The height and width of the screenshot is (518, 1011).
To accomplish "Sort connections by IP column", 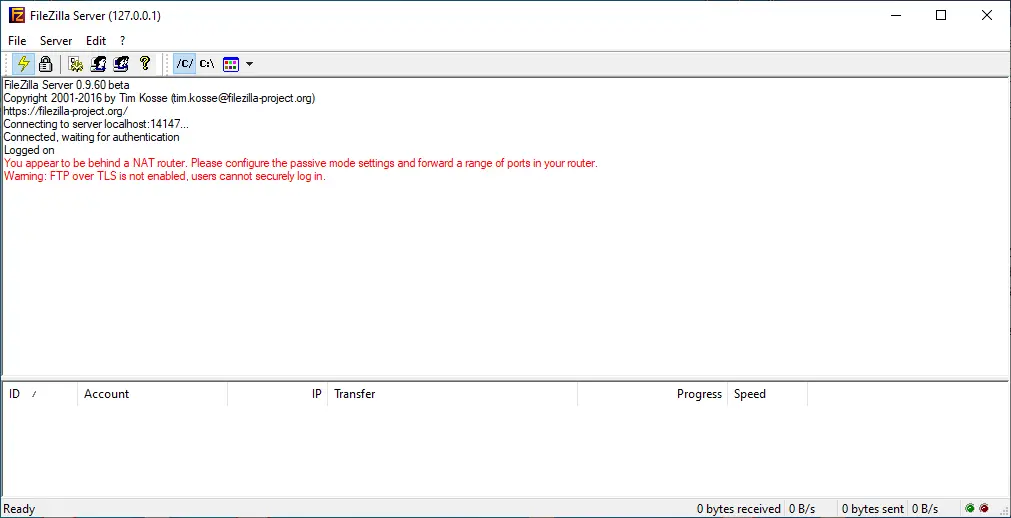I will pos(277,393).
